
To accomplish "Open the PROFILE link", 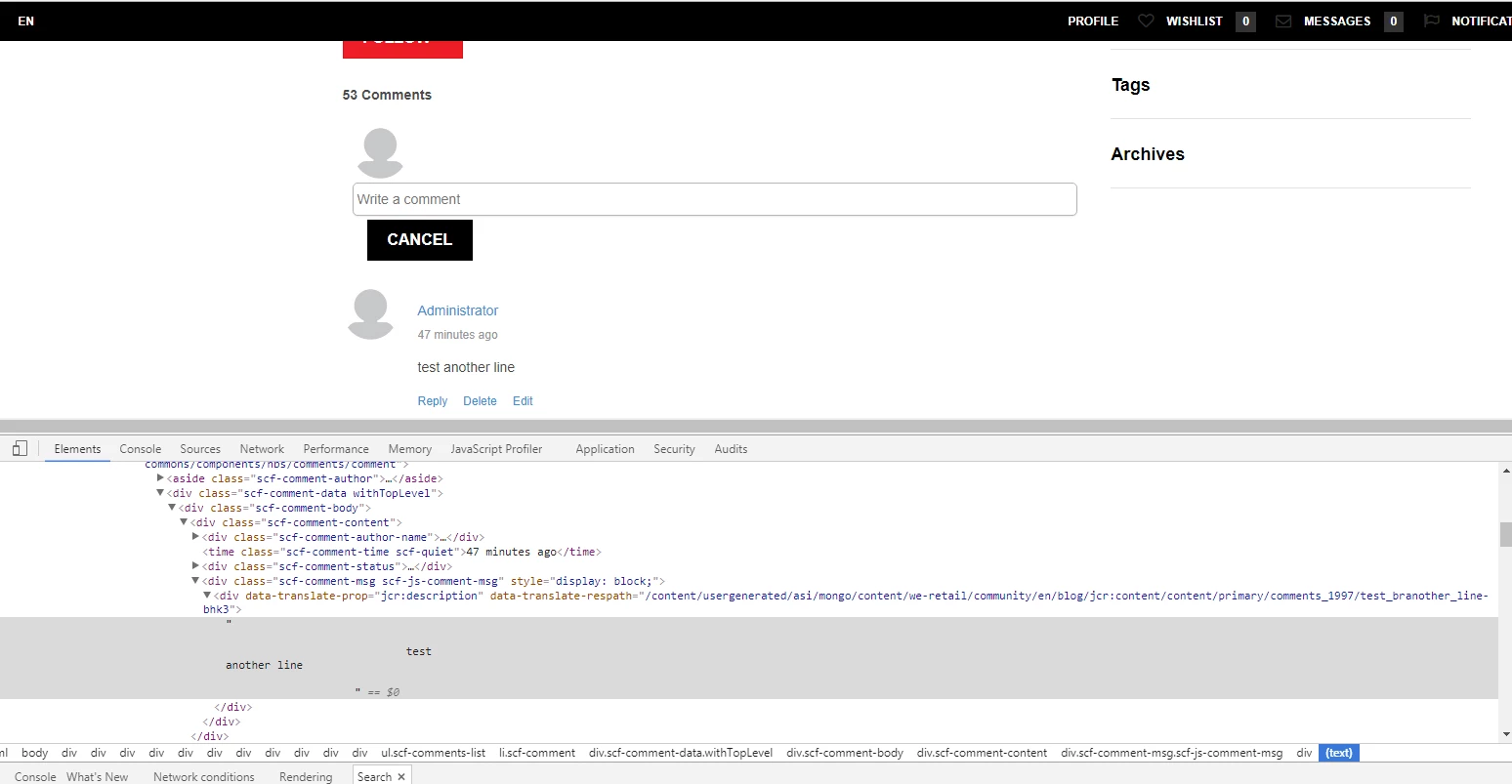I will pos(1093,21).
